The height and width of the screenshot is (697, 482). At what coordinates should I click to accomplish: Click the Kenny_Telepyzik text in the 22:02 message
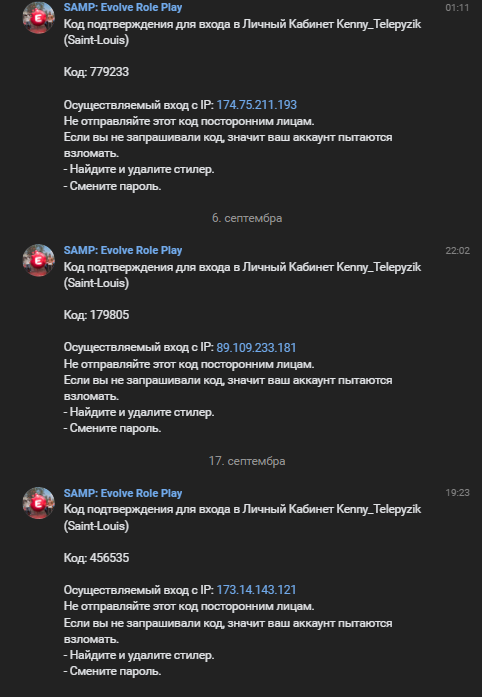click(x=378, y=267)
